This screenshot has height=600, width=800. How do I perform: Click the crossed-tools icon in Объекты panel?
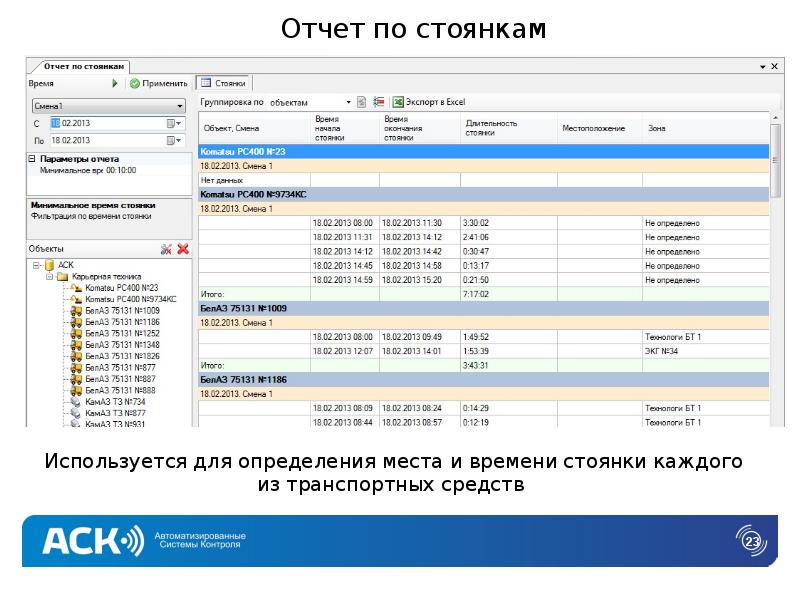tap(167, 248)
